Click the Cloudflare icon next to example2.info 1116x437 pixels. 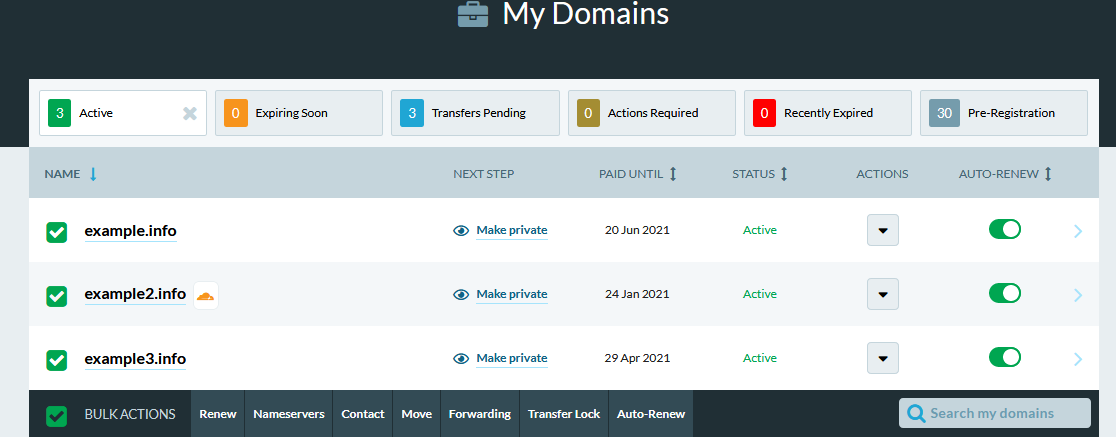coord(205,295)
